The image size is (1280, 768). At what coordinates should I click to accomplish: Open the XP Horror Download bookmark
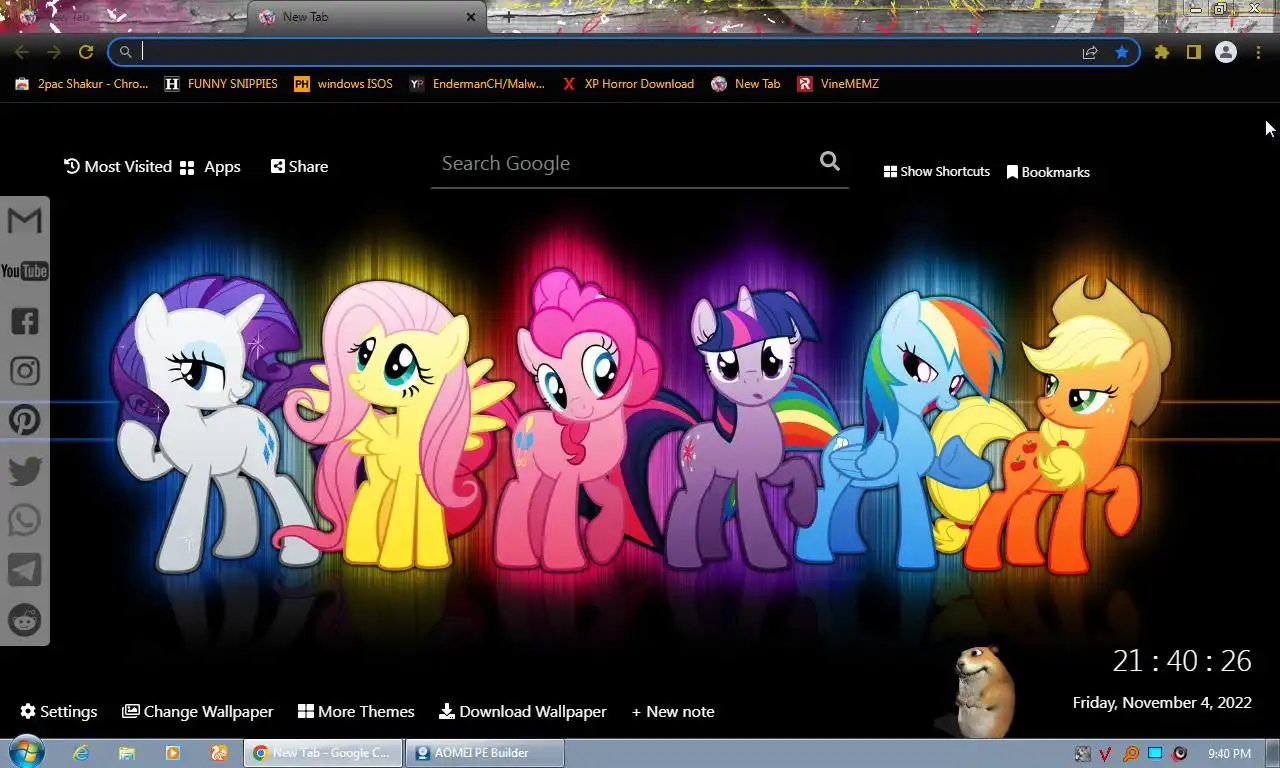pos(628,84)
